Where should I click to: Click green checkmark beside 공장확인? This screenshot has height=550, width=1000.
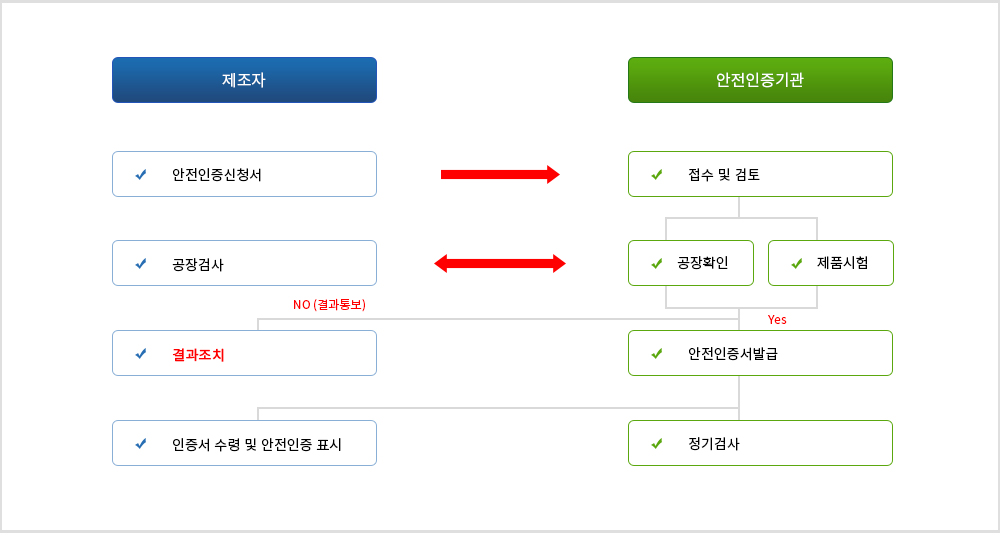(657, 264)
